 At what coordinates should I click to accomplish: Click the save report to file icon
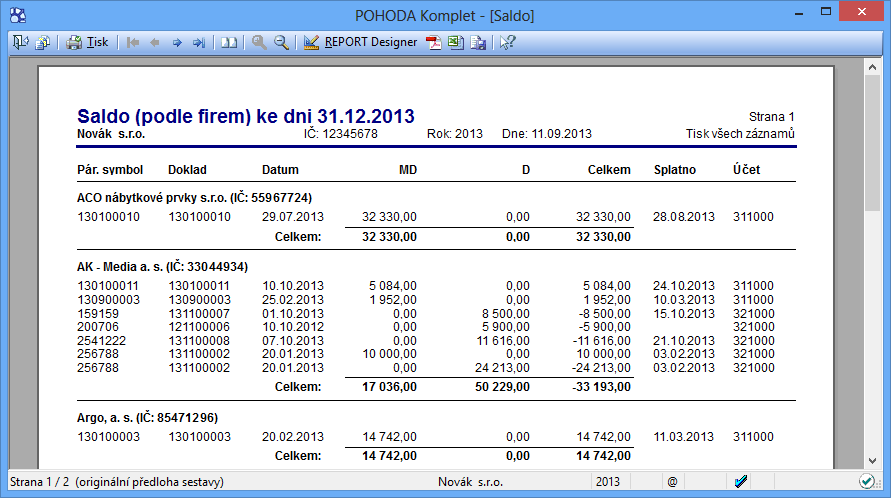(x=478, y=42)
